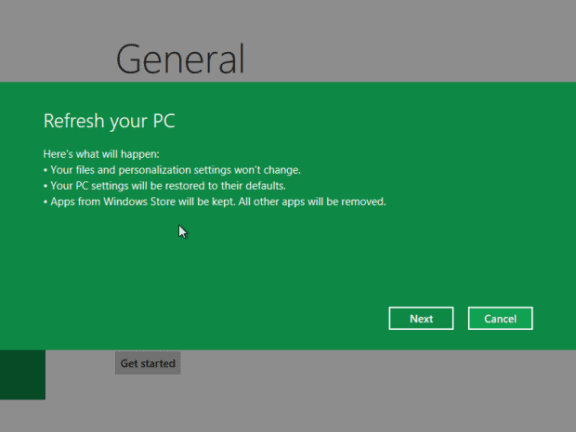The image size is (576, 432).
Task: Click the "Here's what will happen:" line
Action: click(x=101, y=154)
